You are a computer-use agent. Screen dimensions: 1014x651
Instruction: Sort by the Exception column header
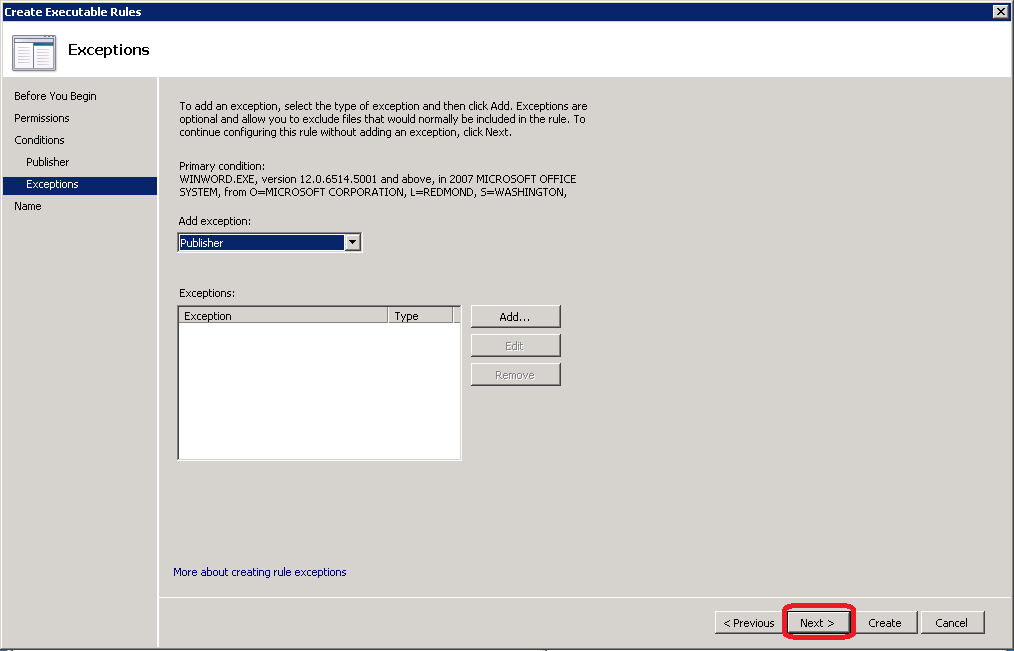pos(283,316)
